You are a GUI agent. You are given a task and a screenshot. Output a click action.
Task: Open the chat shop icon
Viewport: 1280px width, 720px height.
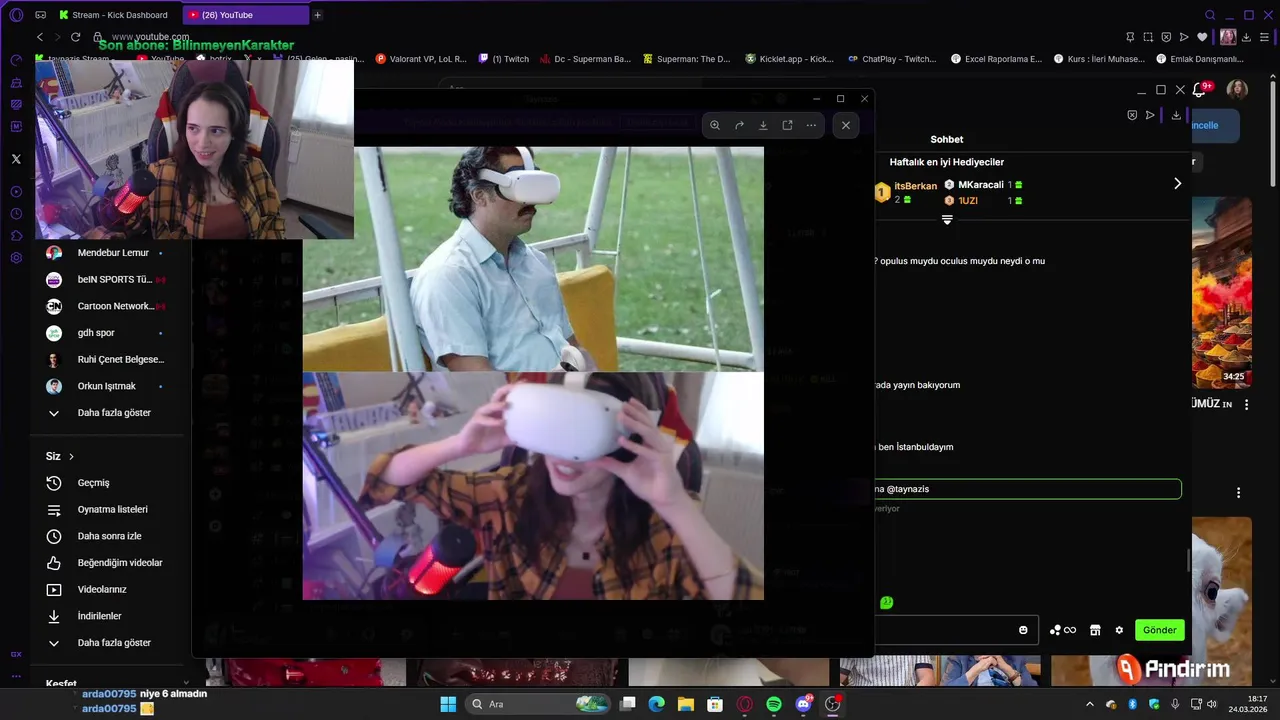point(1095,630)
